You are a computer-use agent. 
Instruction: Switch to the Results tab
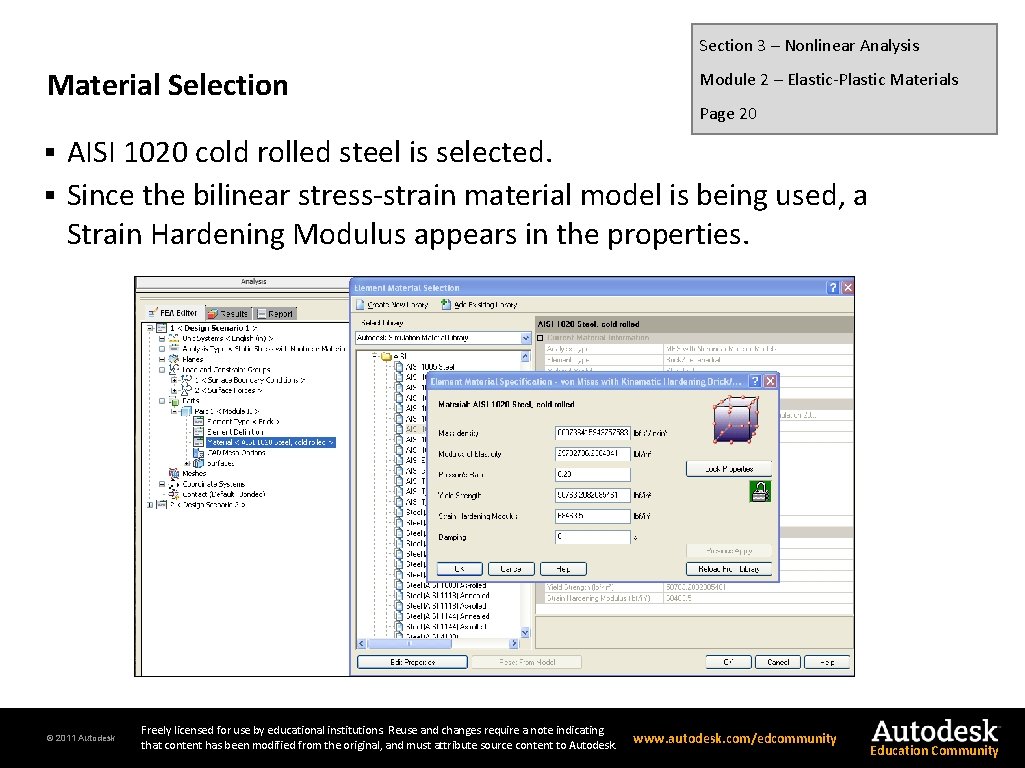(228, 314)
